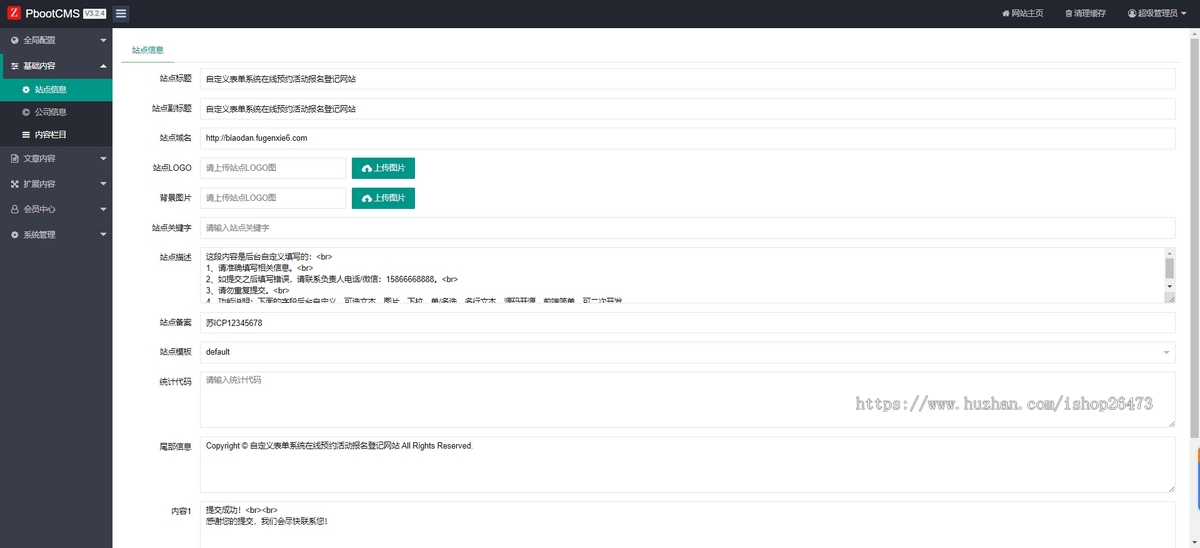Click the red PbootCMS Z logo
This screenshot has height=548, width=1200.
click(15, 13)
